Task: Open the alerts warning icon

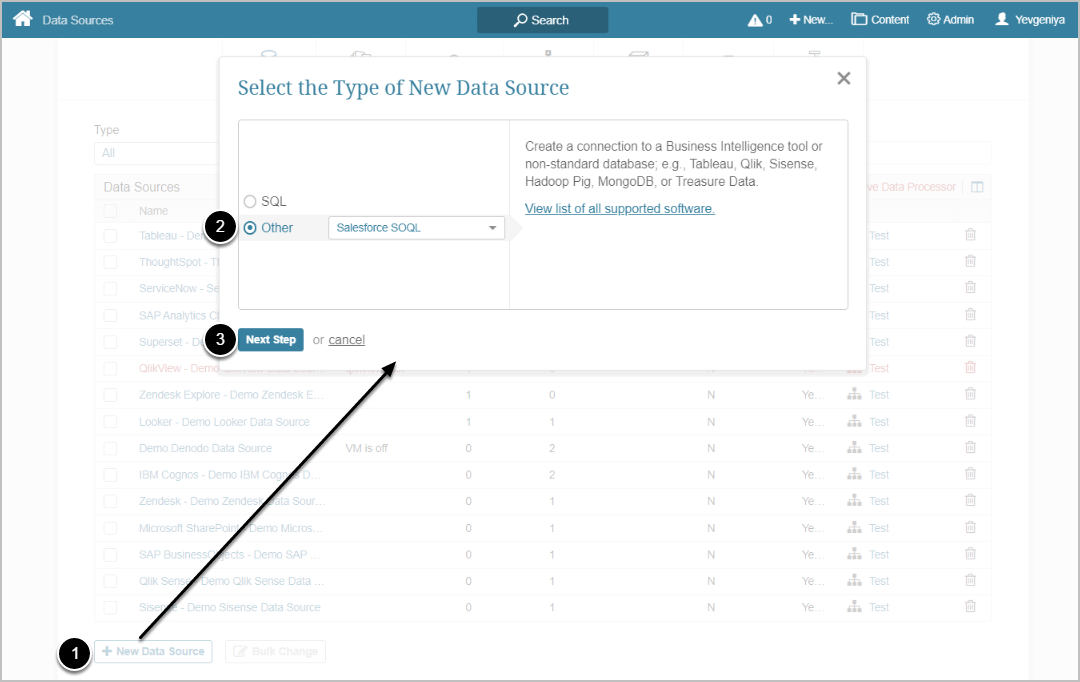Action: (760, 20)
